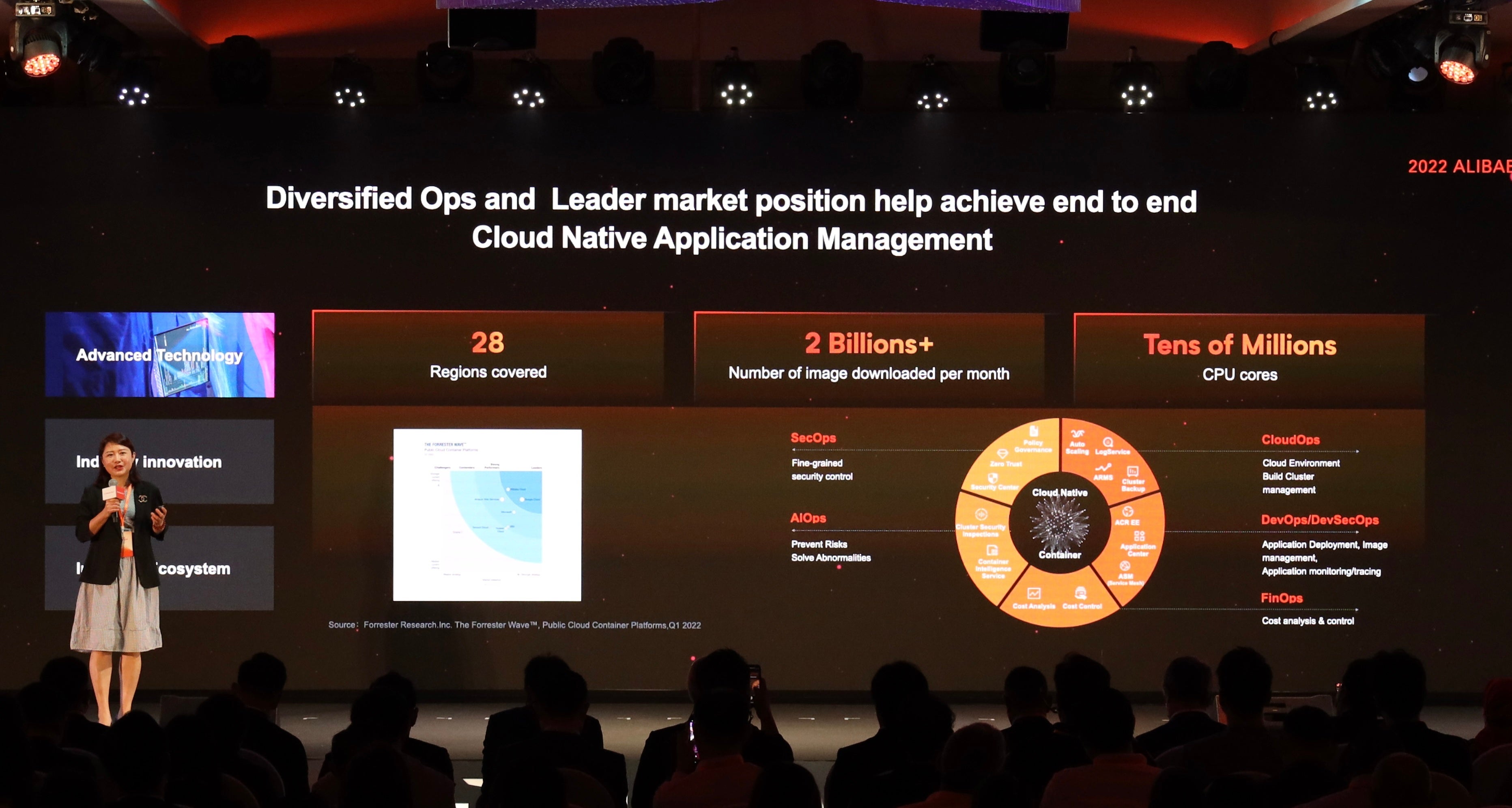The width and height of the screenshot is (1512, 808).
Task: Select the Container Intelligence Service icon
Action: pos(992,550)
